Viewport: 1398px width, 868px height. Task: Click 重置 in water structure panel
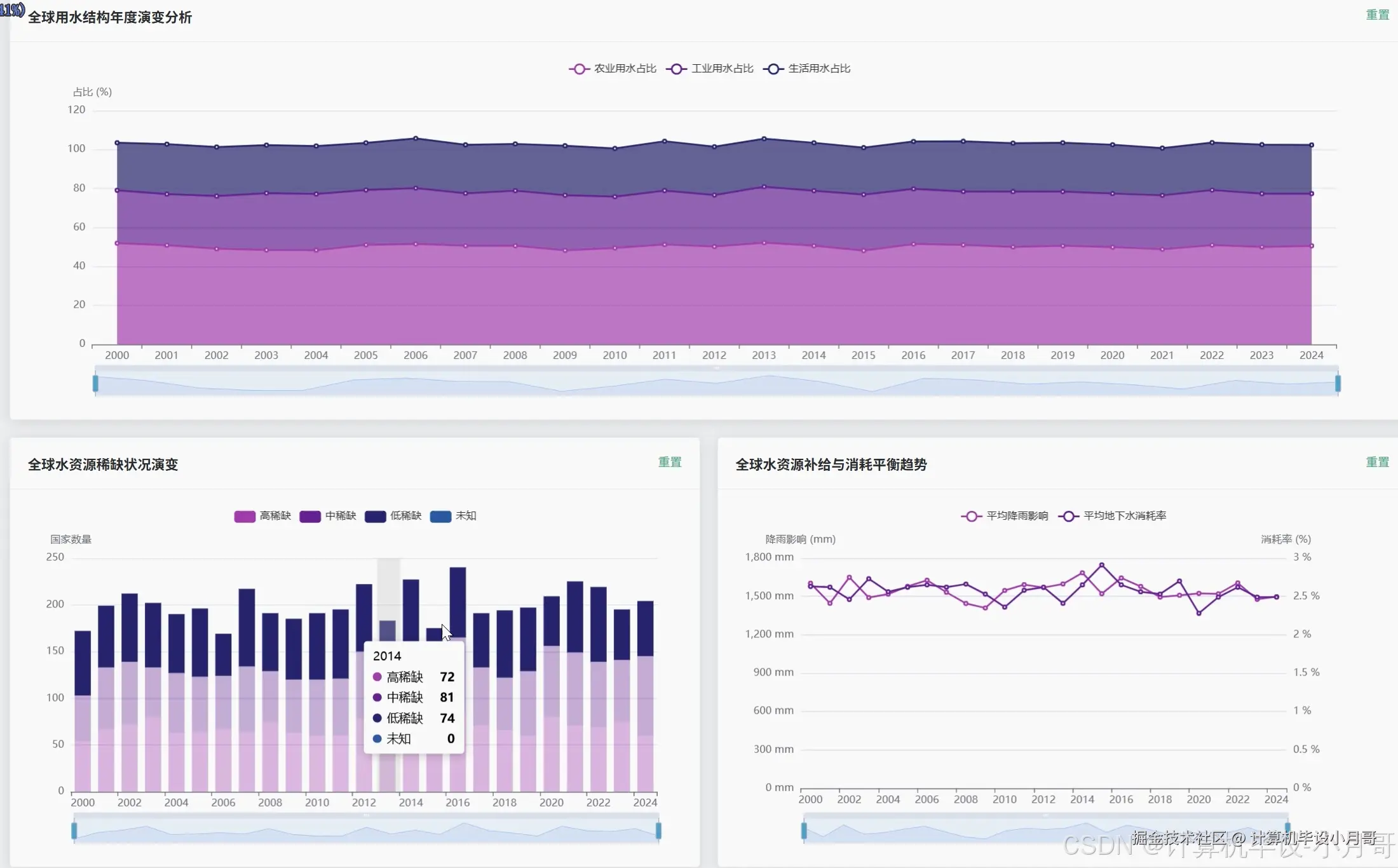[x=1377, y=15]
